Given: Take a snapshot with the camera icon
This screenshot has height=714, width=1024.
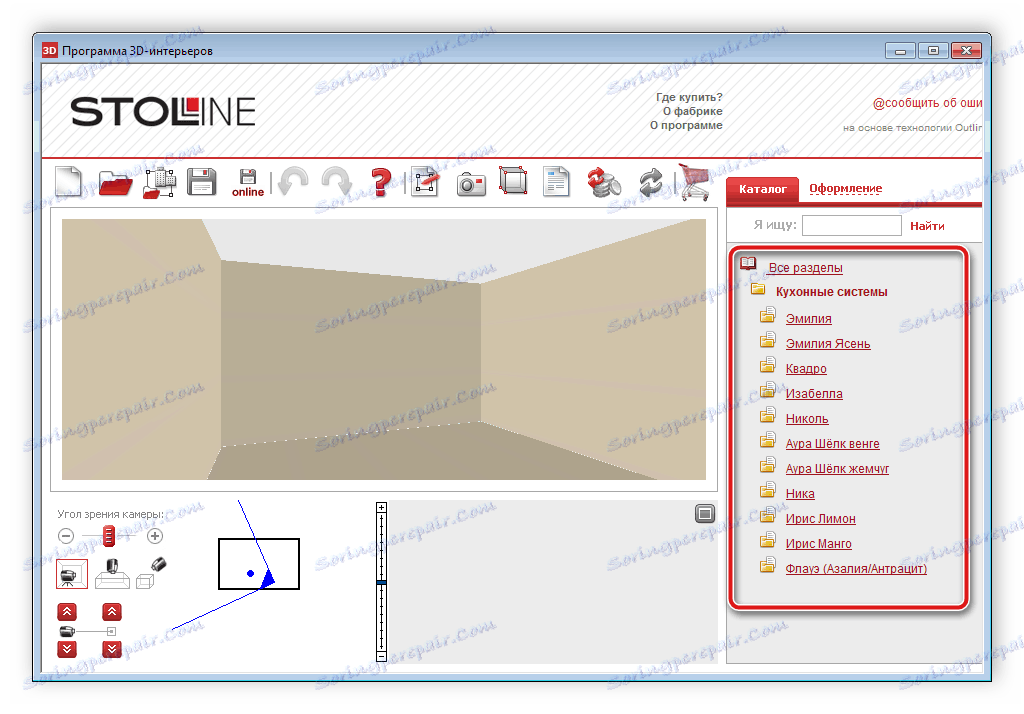Looking at the screenshot, I should pyautogui.click(x=471, y=184).
